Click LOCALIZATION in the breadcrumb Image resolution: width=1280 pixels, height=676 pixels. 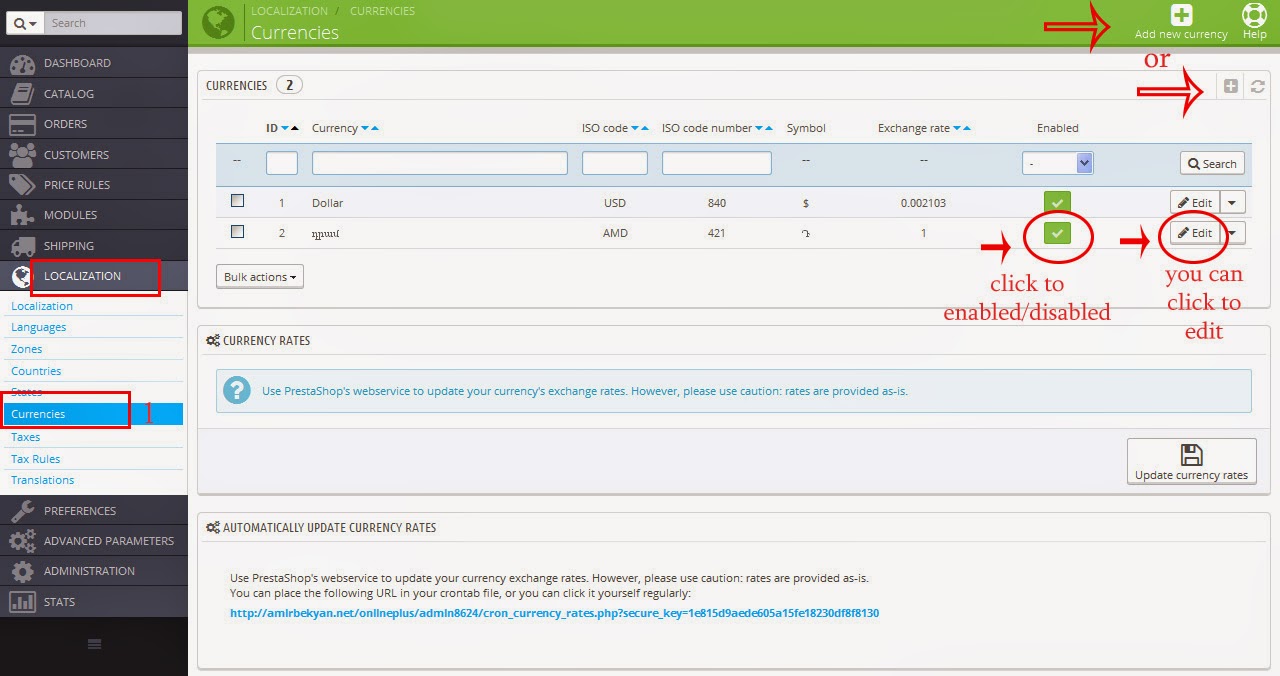coord(289,11)
